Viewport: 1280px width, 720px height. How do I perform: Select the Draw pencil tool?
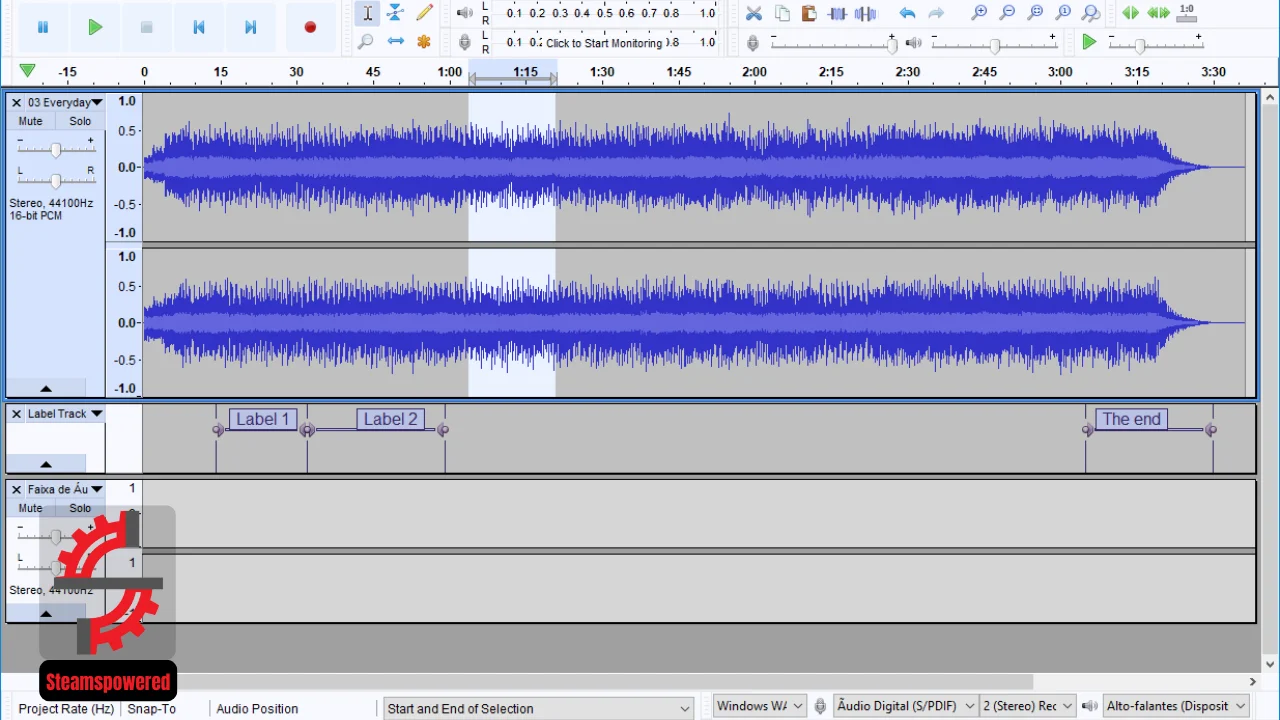pyautogui.click(x=424, y=13)
